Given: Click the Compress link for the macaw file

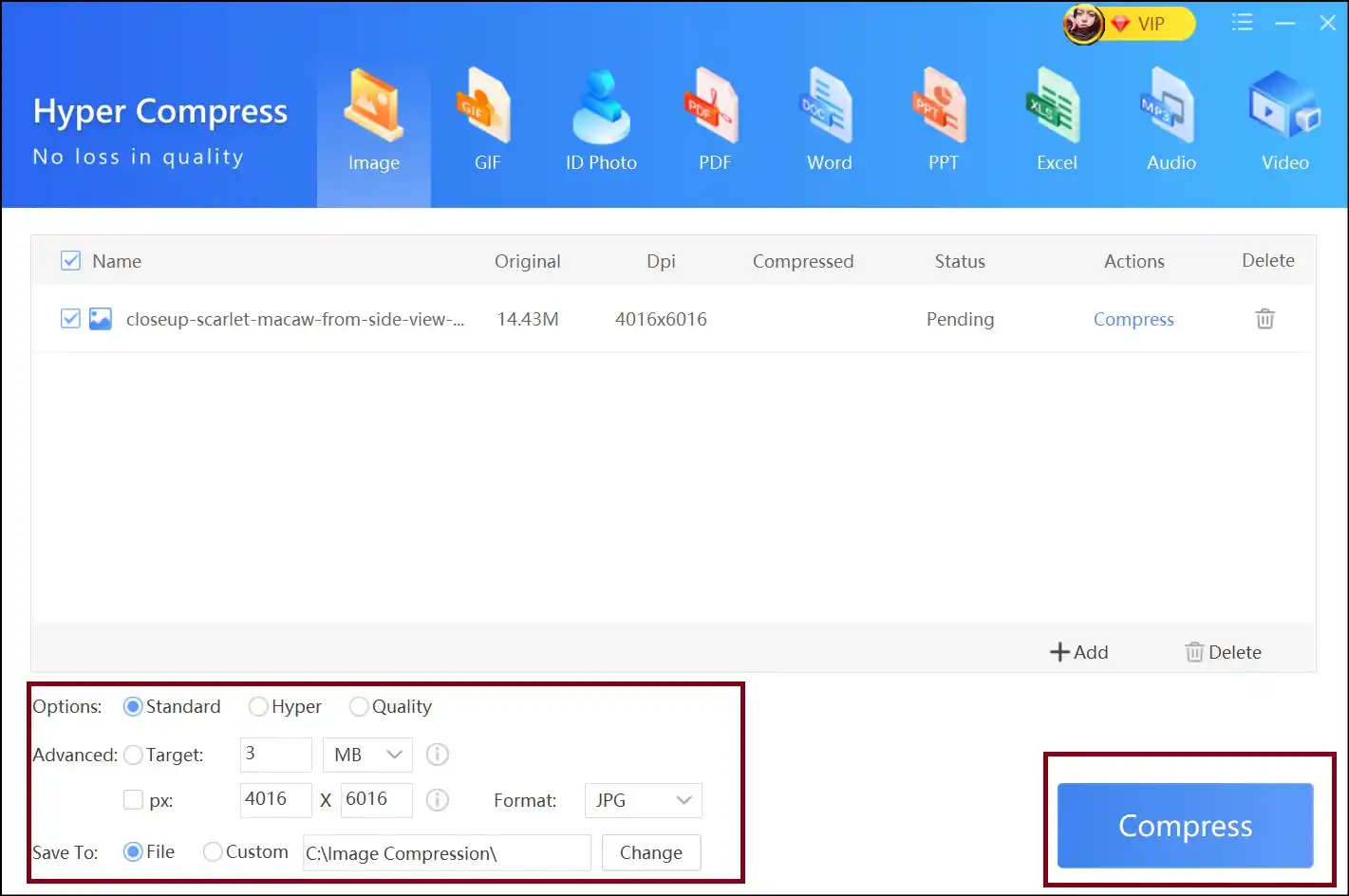Looking at the screenshot, I should click(1134, 320).
